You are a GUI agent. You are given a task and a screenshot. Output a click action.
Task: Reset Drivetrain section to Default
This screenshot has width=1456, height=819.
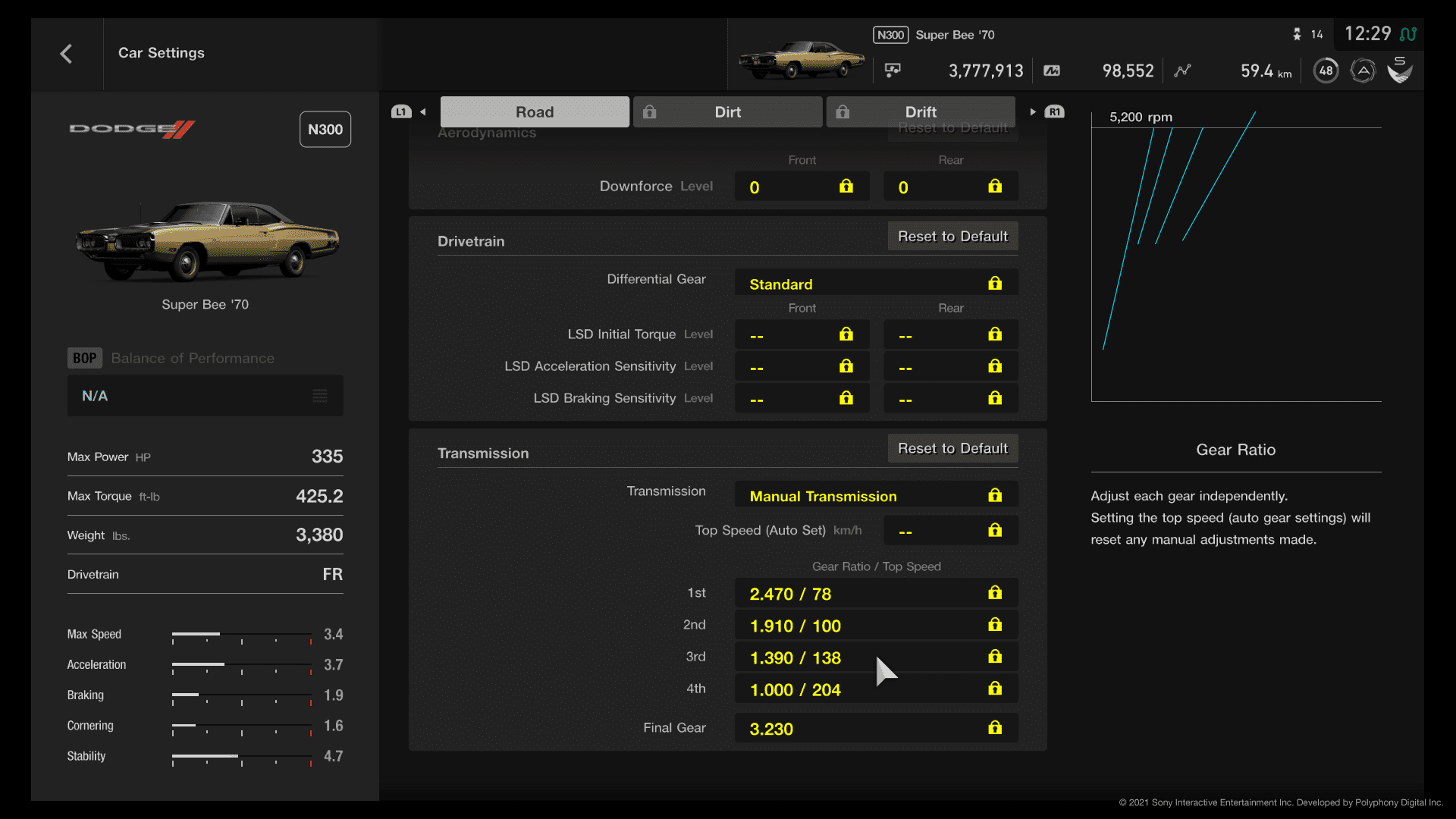951,237
